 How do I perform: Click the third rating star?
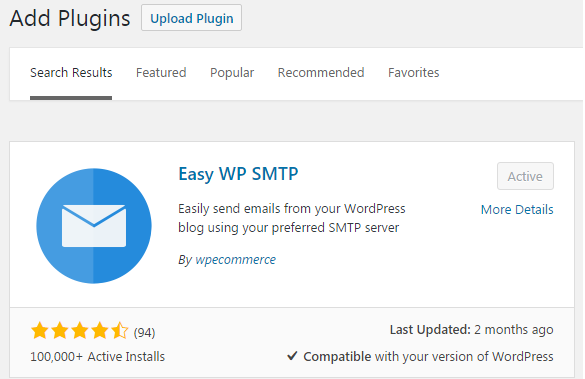[x=80, y=331]
